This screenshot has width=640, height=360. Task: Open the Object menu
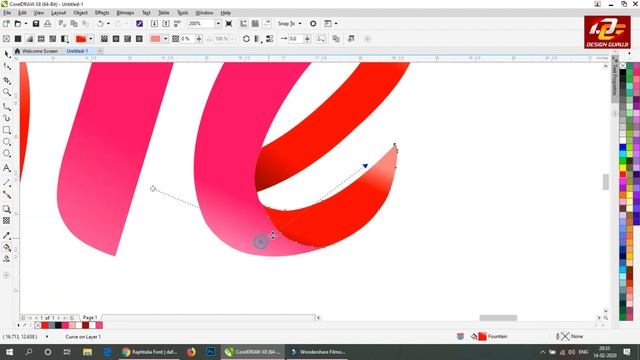coord(80,13)
